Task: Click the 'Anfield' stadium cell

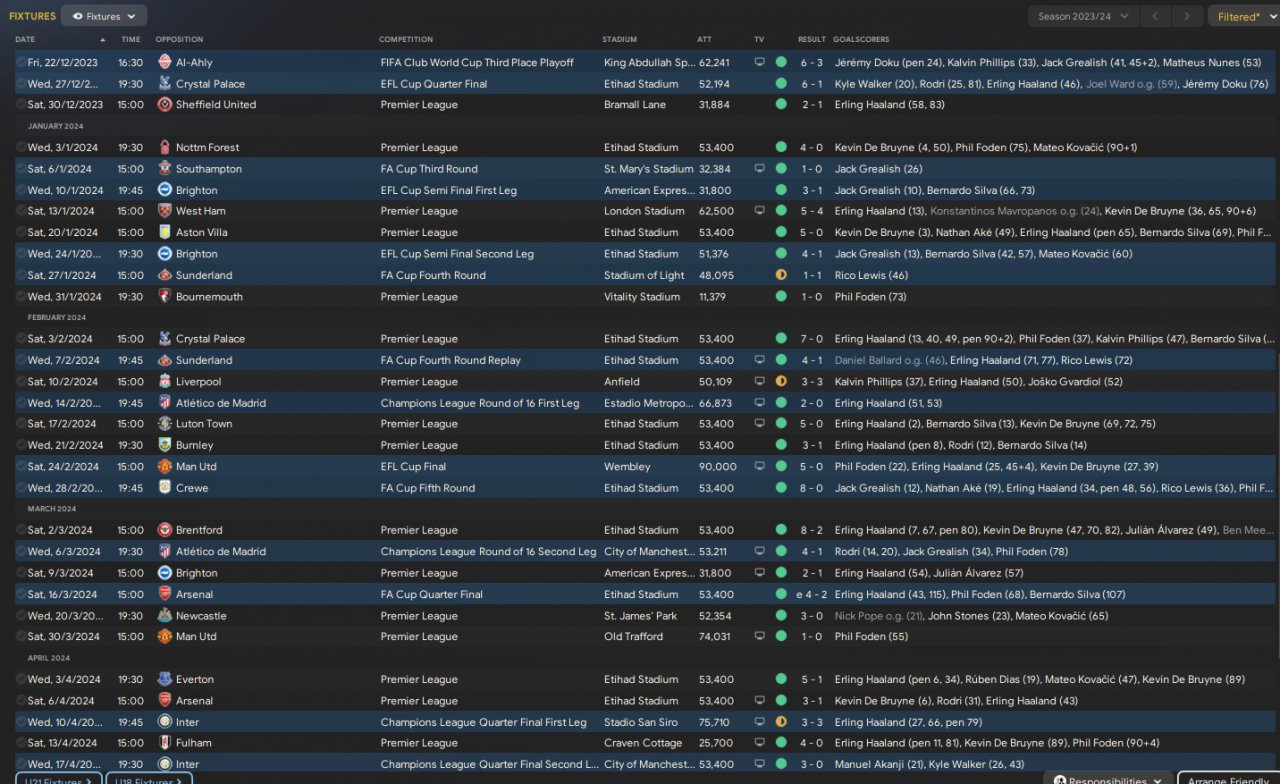Action: (622, 381)
